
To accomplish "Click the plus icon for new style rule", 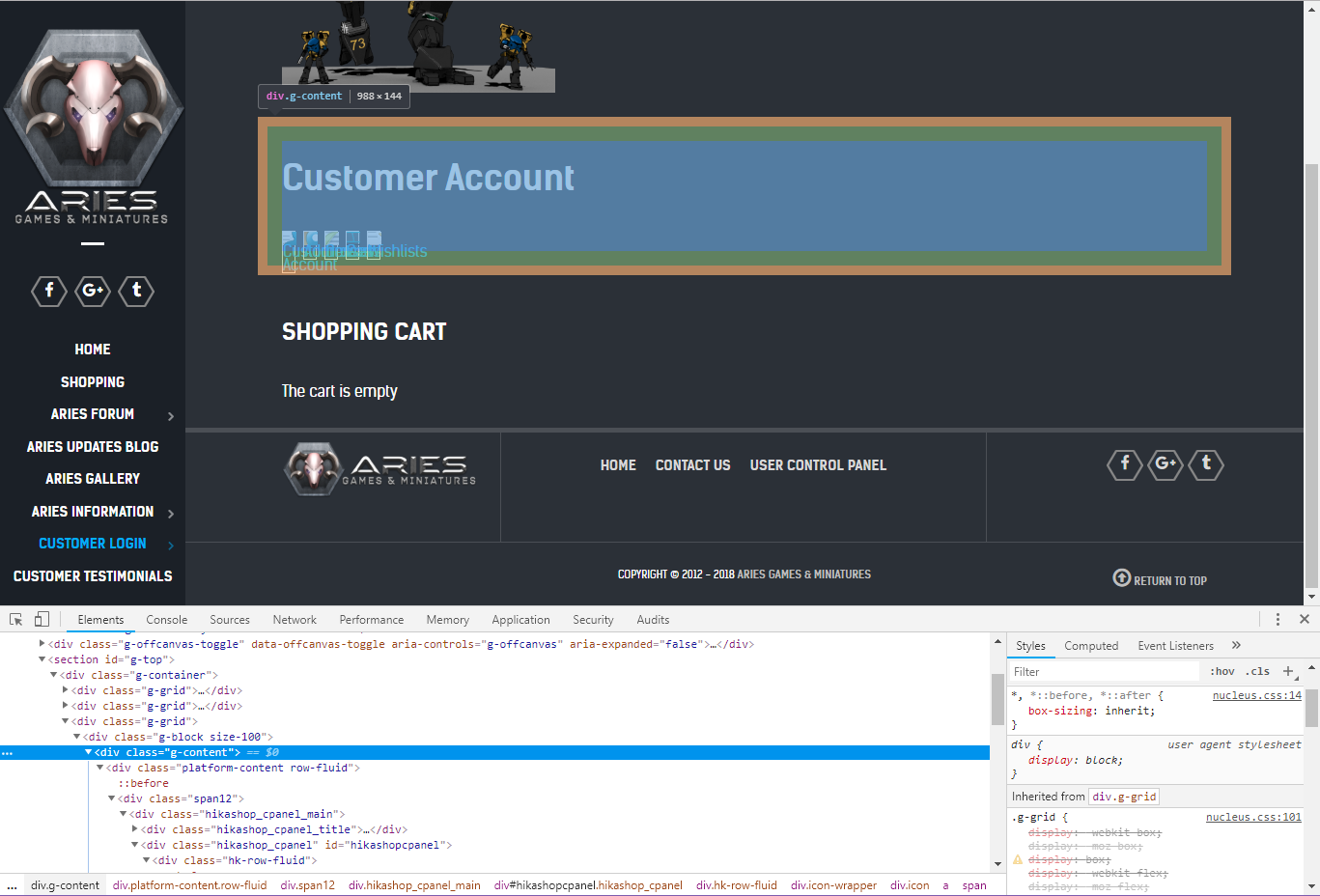I will tap(1288, 671).
